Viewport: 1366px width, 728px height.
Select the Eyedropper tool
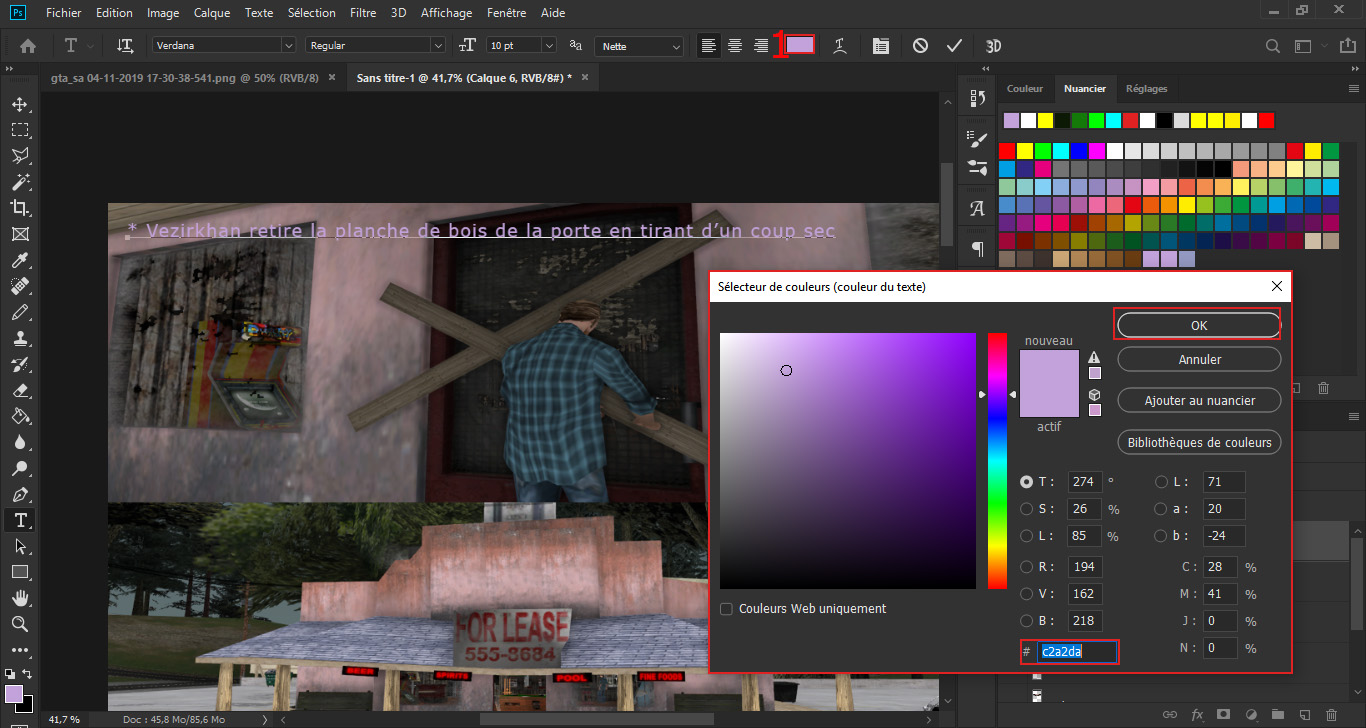tap(19, 260)
